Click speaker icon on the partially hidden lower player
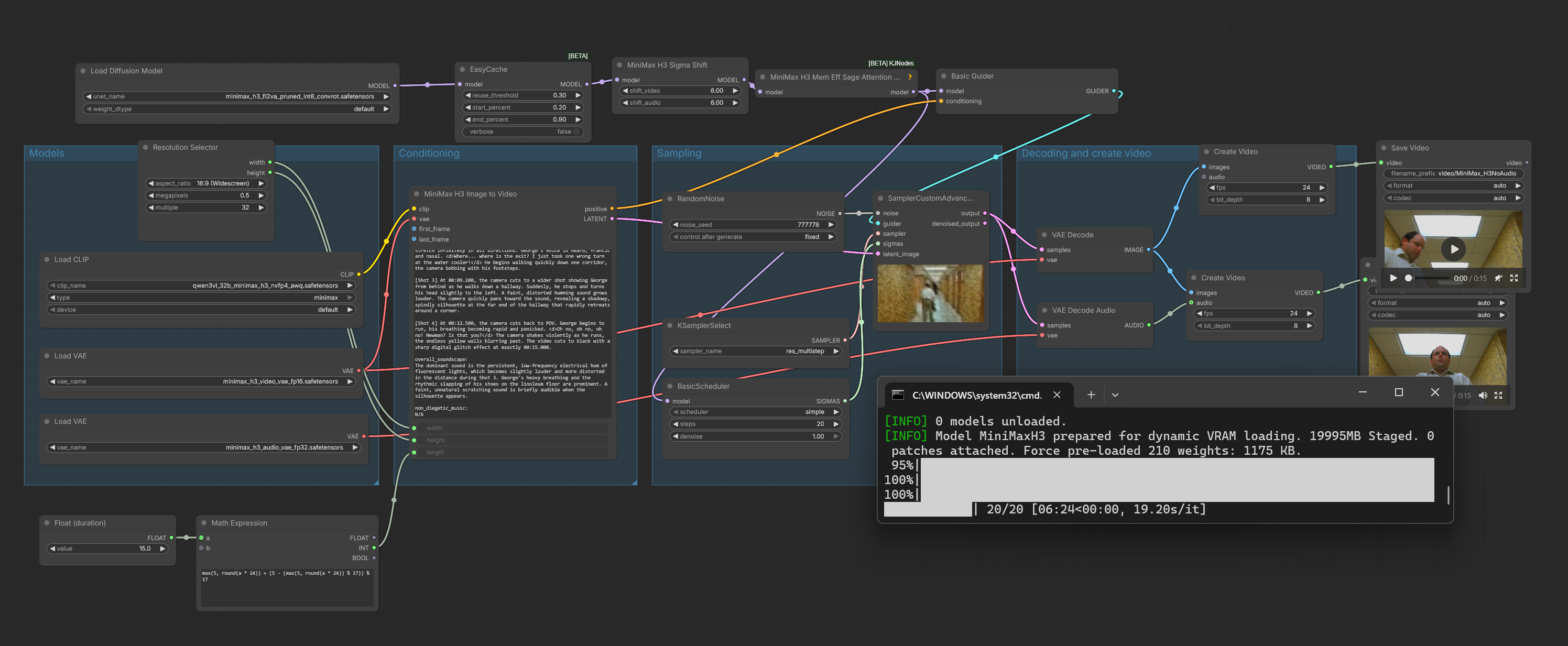 pos(1483,396)
